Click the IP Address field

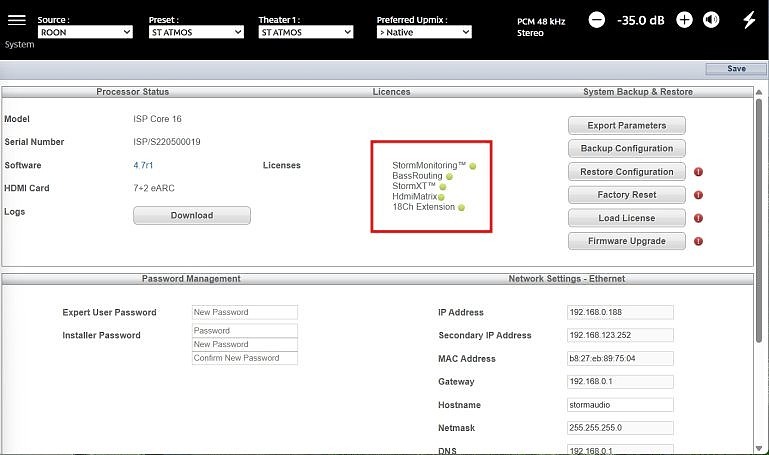click(620, 312)
